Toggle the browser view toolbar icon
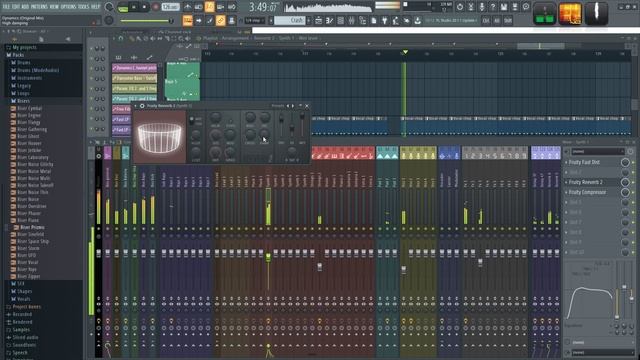 [x=362, y=20]
